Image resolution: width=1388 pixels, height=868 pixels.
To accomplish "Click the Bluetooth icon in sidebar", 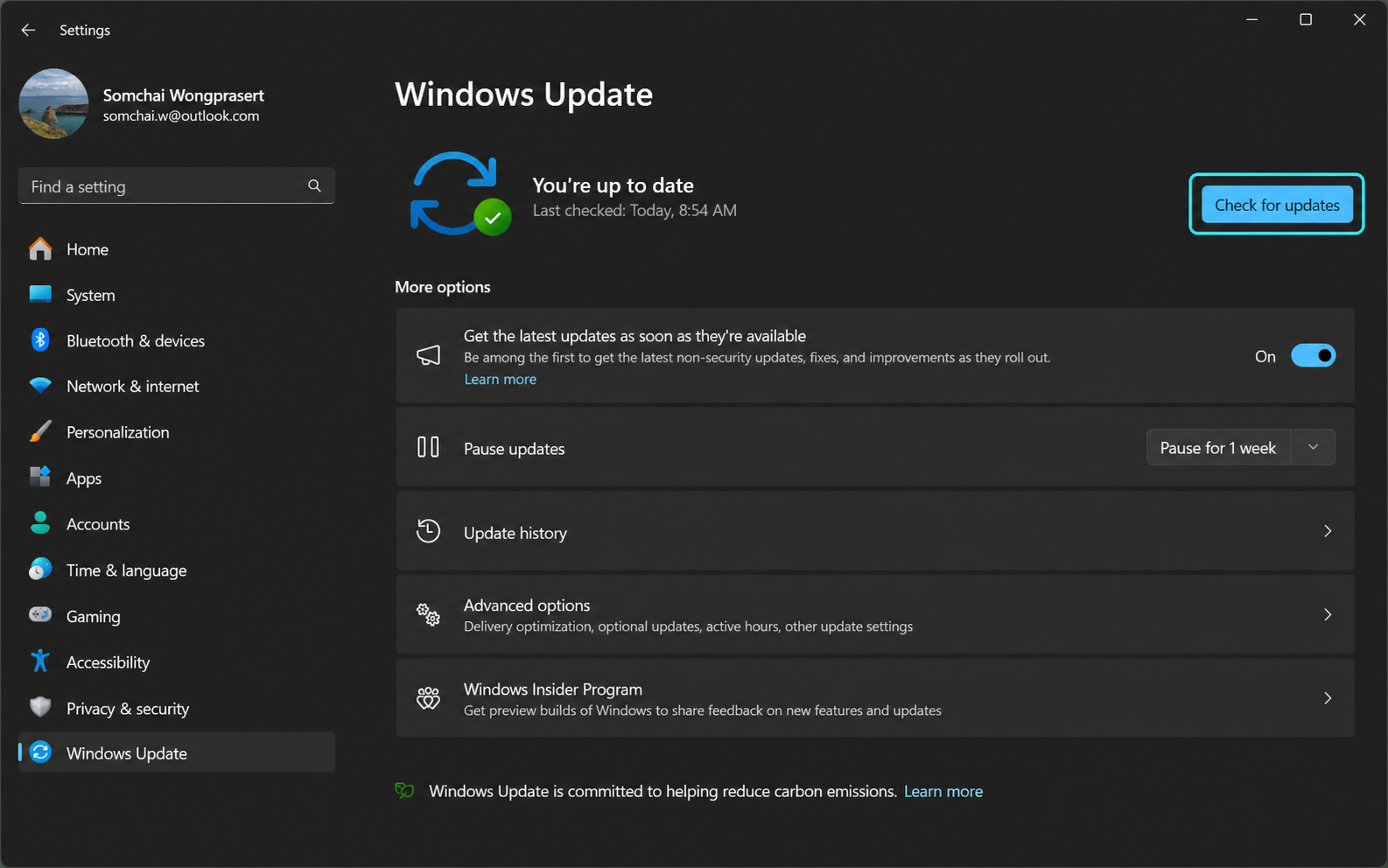I will pyautogui.click(x=40, y=339).
